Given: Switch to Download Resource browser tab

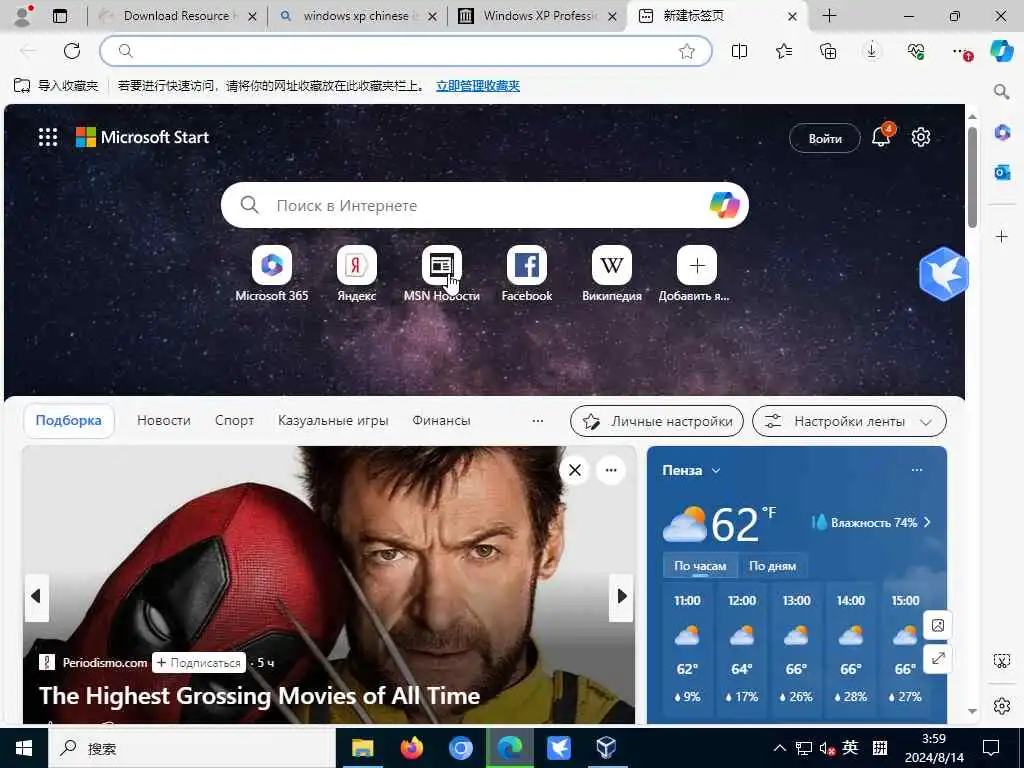Looking at the screenshot, I should tap(176, 16).
